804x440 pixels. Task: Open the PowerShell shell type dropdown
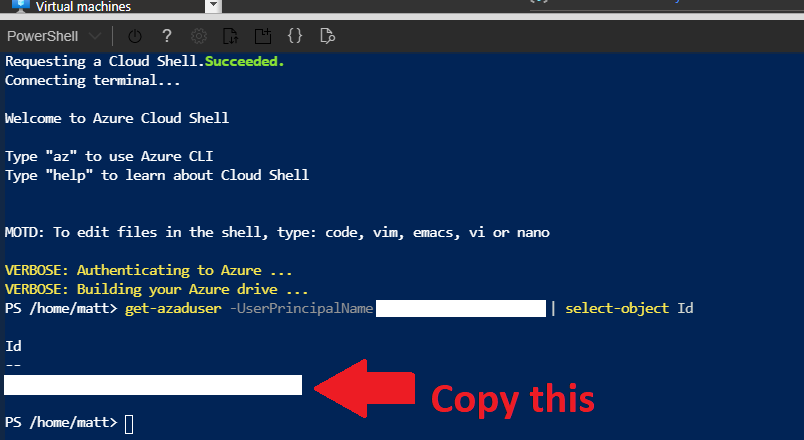[53, 36]
